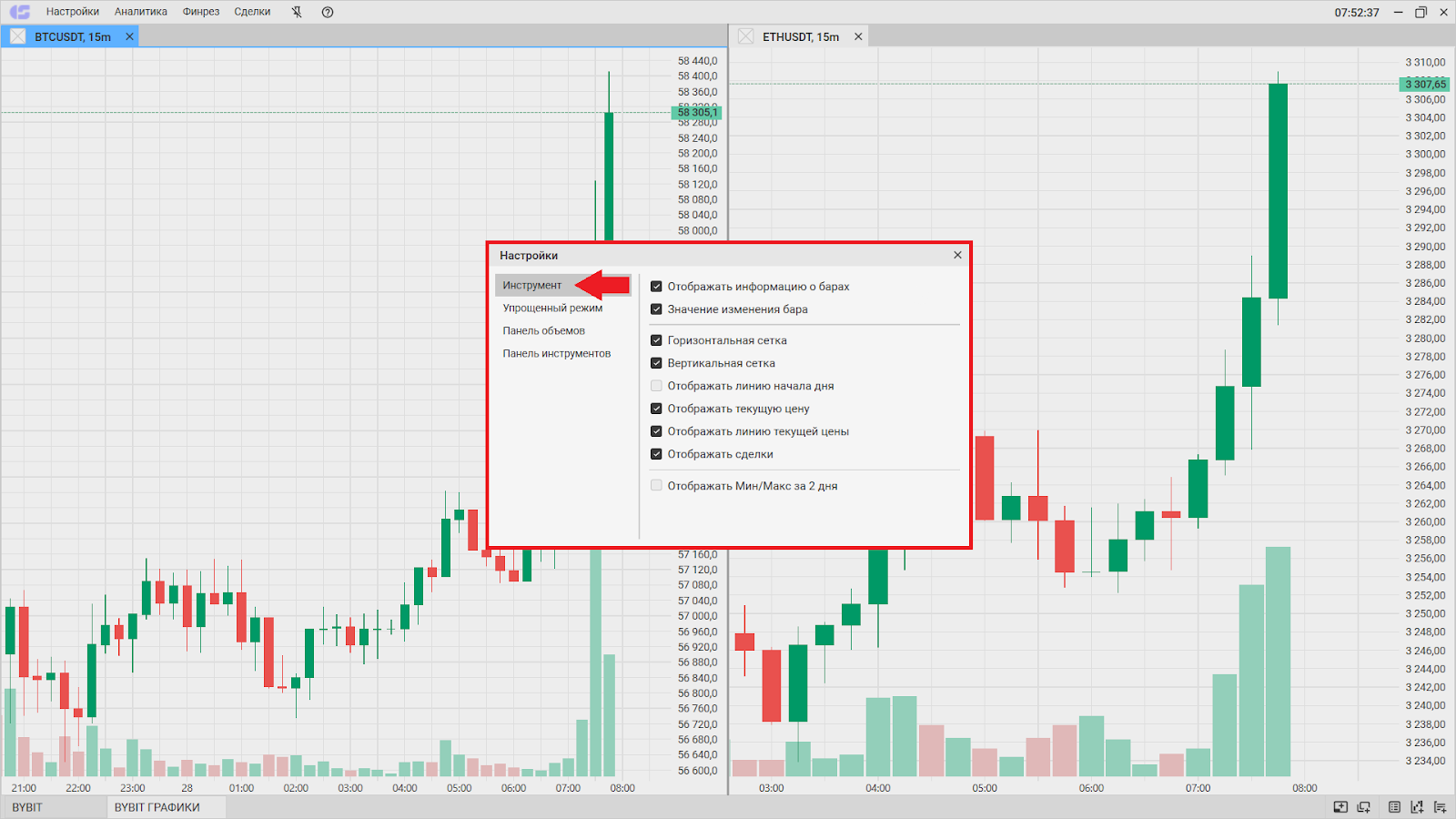Click the 02:00 time label on BTC chart

click(296, 788)
